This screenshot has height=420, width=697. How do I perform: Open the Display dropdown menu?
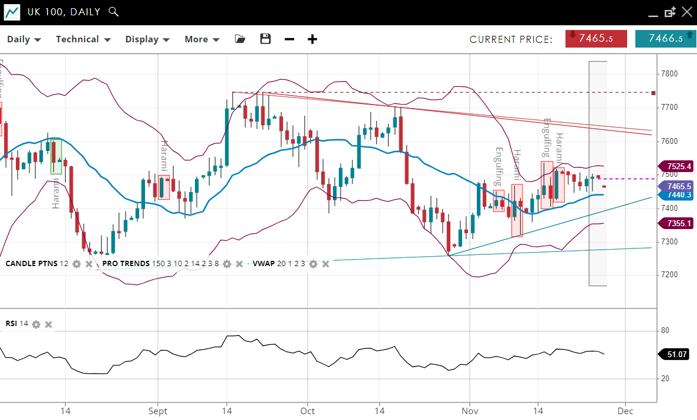coord(147,40)
